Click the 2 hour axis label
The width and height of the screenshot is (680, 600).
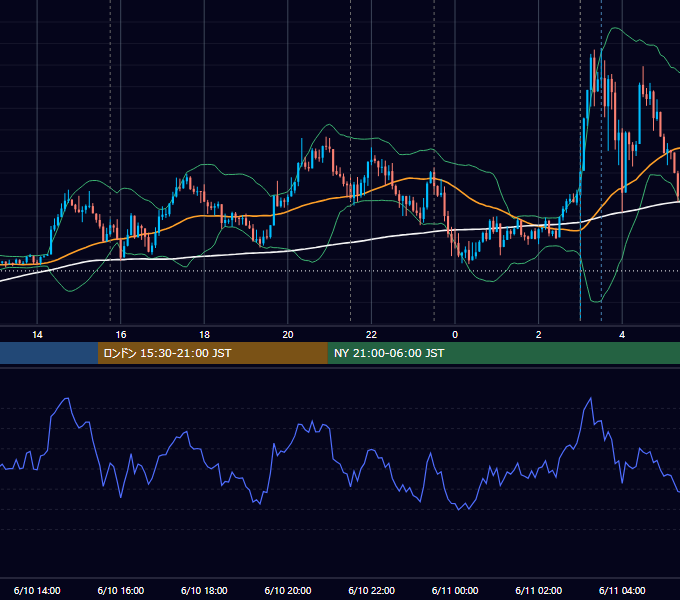click(x=539, y=335)
